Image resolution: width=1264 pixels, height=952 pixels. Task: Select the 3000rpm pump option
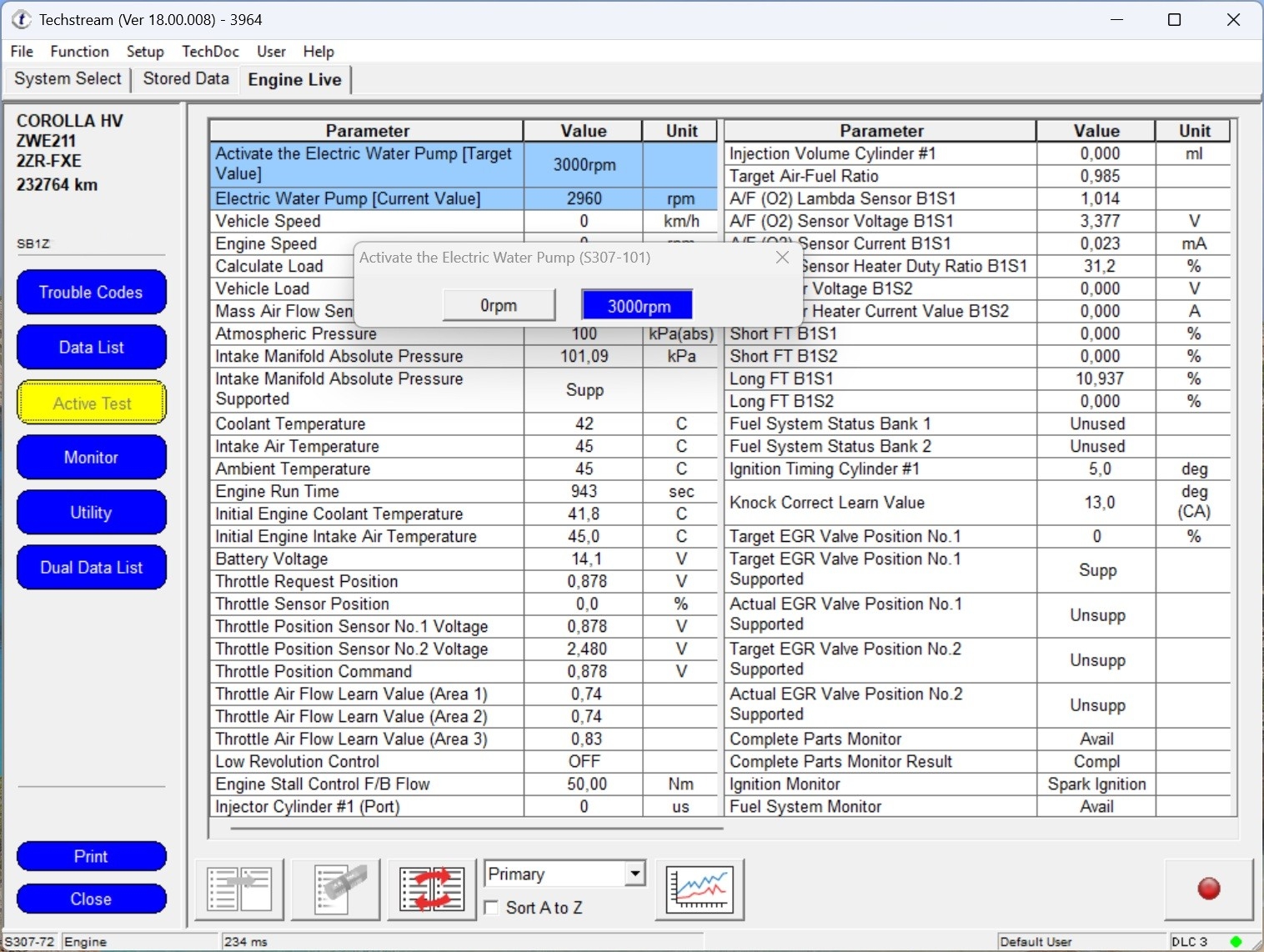[639, 306]
